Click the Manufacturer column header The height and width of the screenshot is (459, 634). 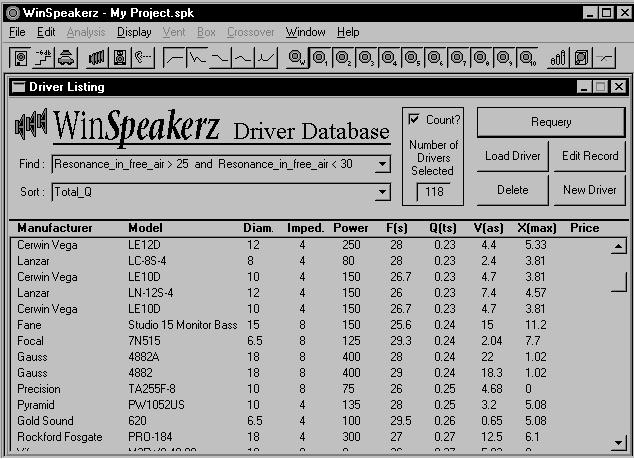click(x=55, y=228)
